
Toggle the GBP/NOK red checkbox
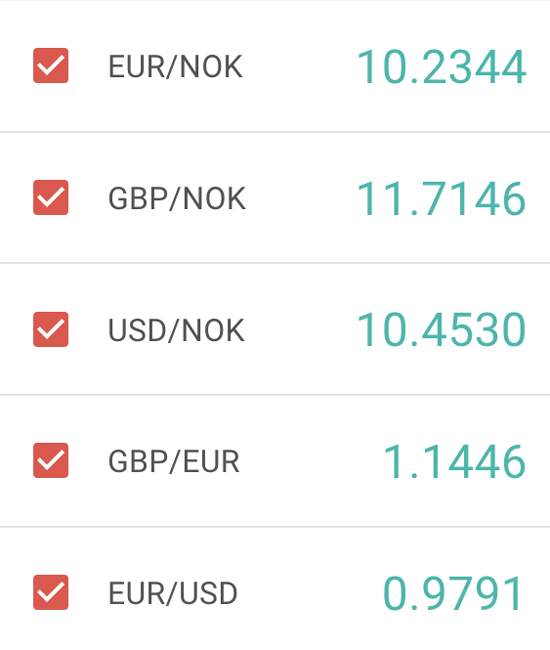[x=51, y=197]
